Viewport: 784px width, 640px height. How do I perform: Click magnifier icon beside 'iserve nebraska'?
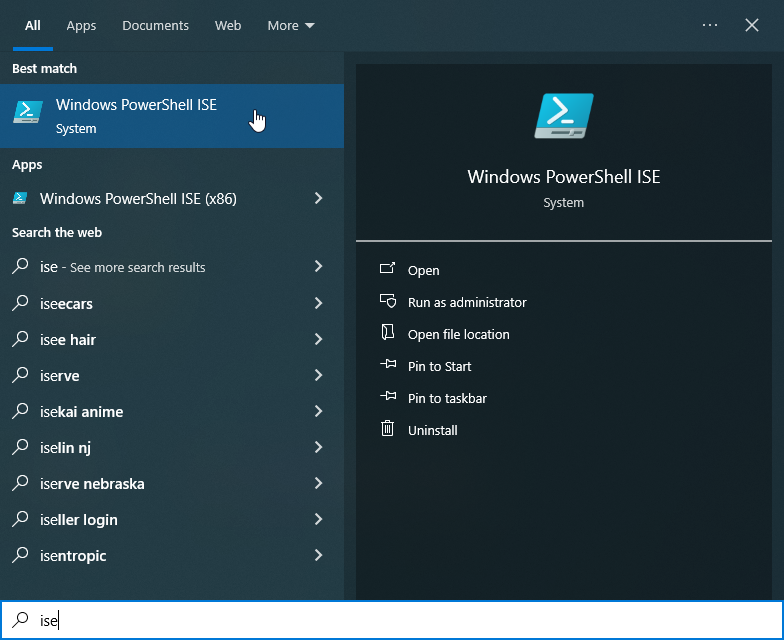click(x=20, y=482)
